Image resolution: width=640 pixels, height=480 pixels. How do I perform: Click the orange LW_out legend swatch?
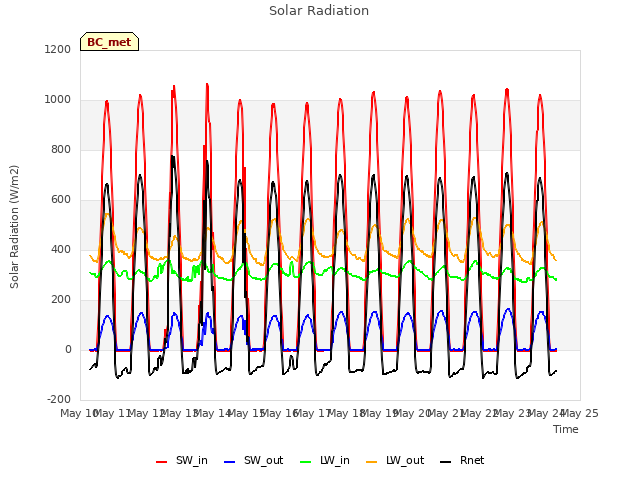372,462
